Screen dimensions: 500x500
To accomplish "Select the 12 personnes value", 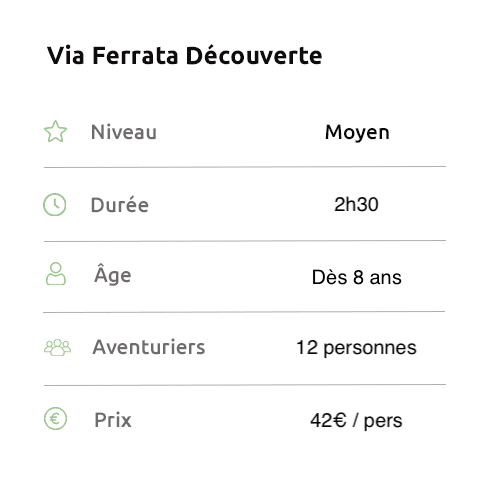I will (356, 348).
